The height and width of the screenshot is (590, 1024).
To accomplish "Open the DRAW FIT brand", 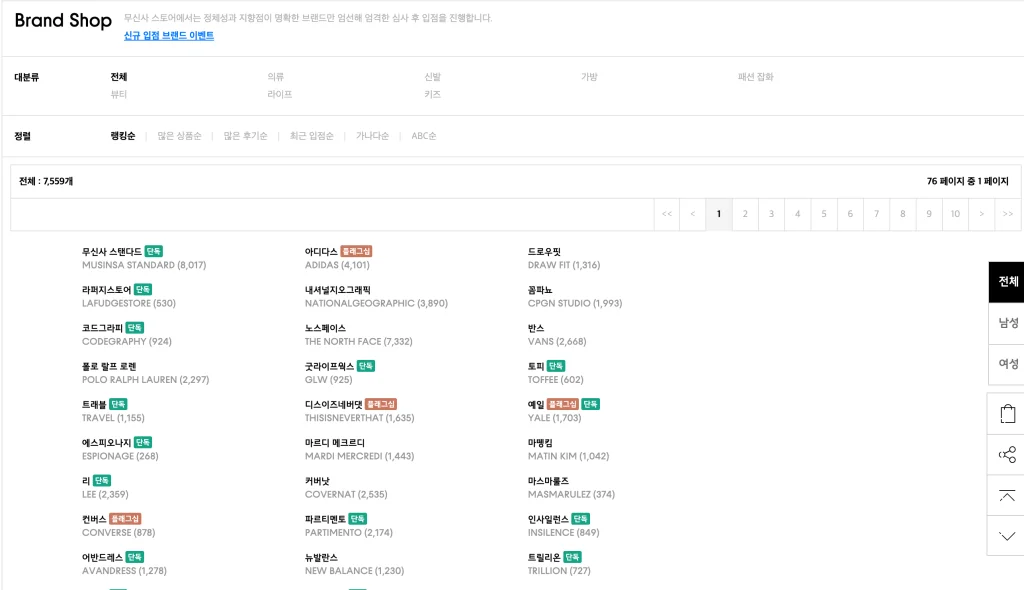I will 564,265.
